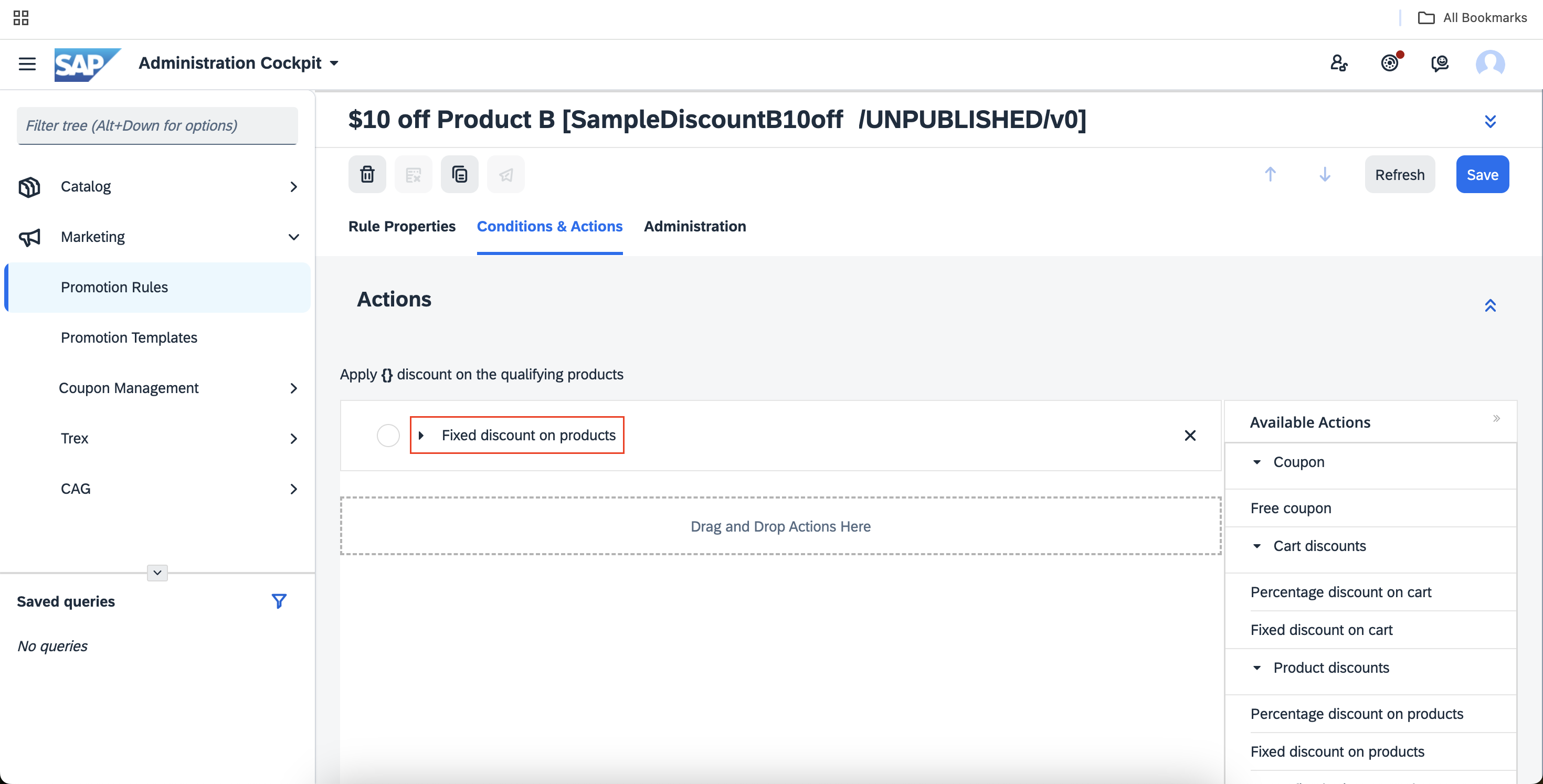Open the notifications icon with red dot
The image size is (1543, 784).
coord(1390,62)
